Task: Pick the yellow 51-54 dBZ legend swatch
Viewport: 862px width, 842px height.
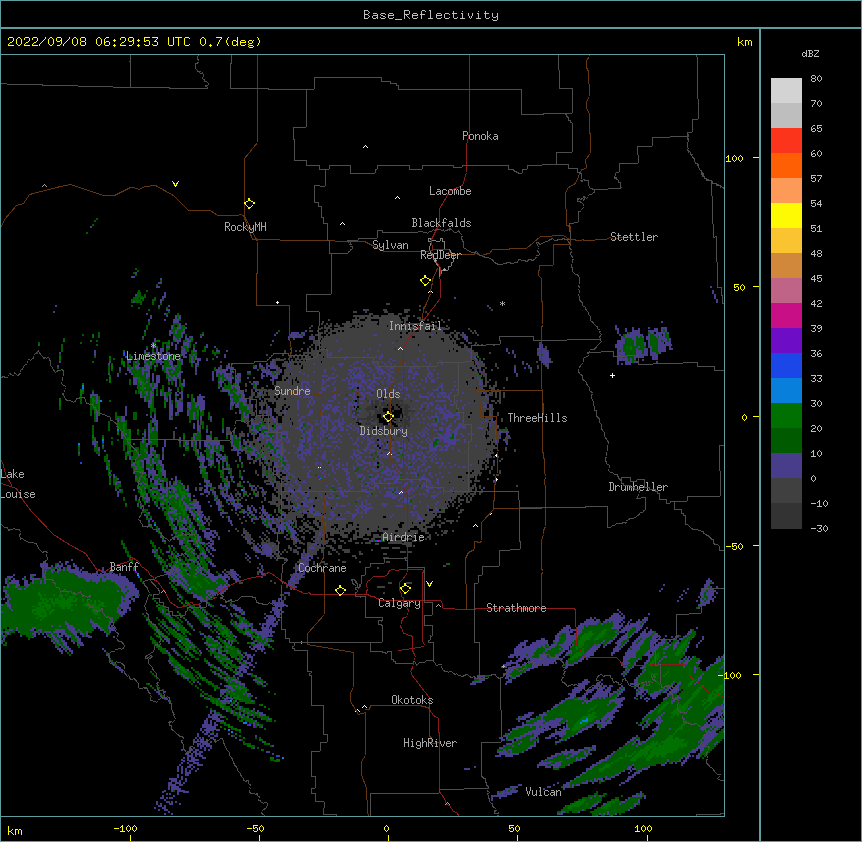Action: pyautogui.click(x=786, y=216)
